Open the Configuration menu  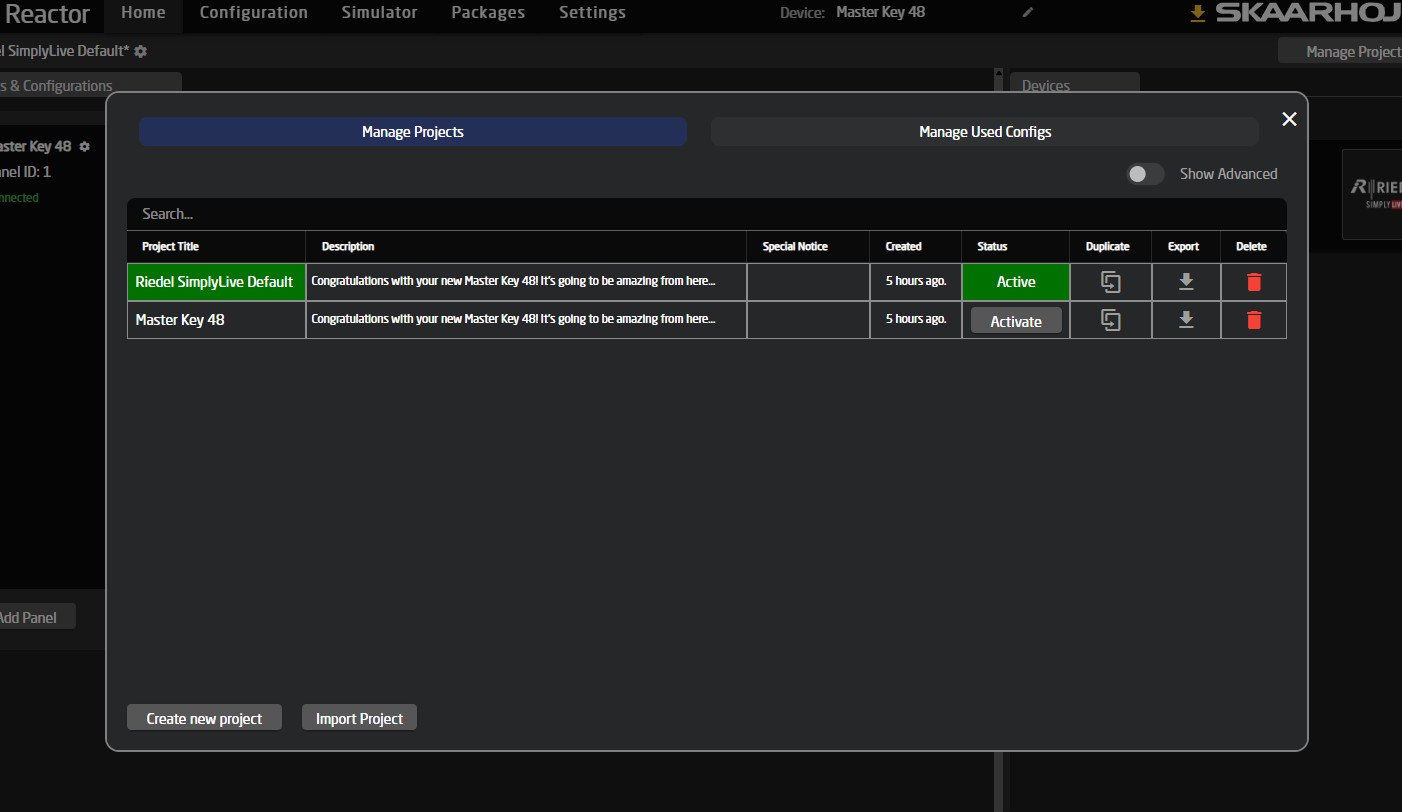(x=254, y=13)
